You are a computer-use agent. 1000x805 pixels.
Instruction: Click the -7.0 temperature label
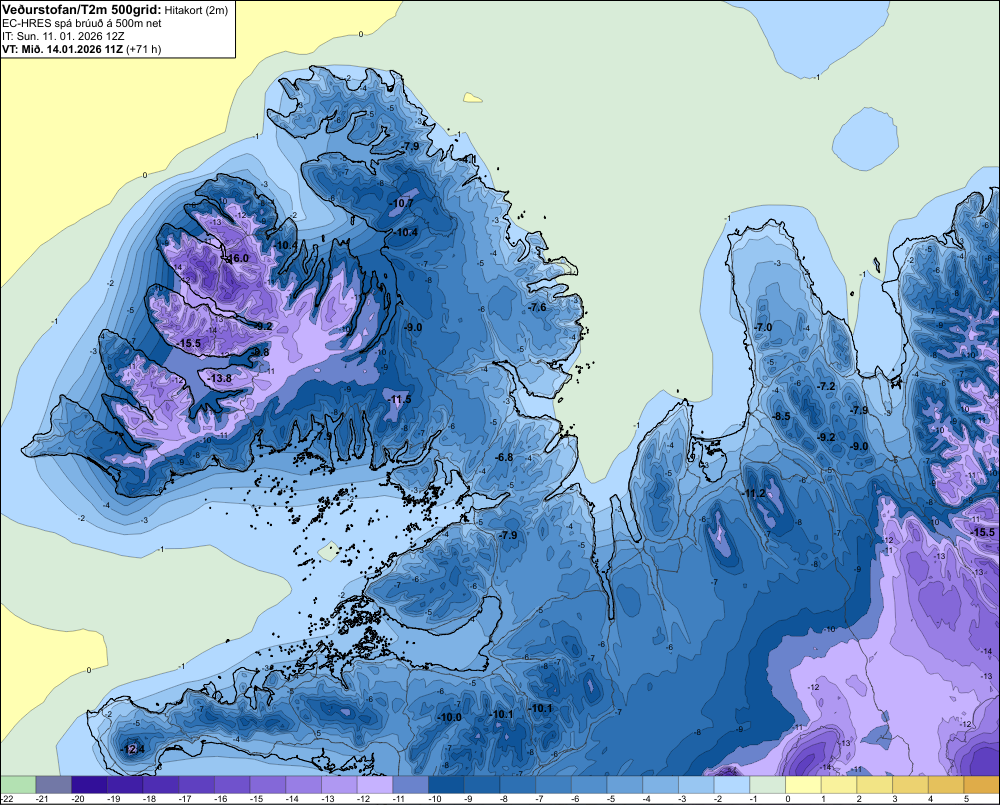pyautogui.click(x=763, y=327)
